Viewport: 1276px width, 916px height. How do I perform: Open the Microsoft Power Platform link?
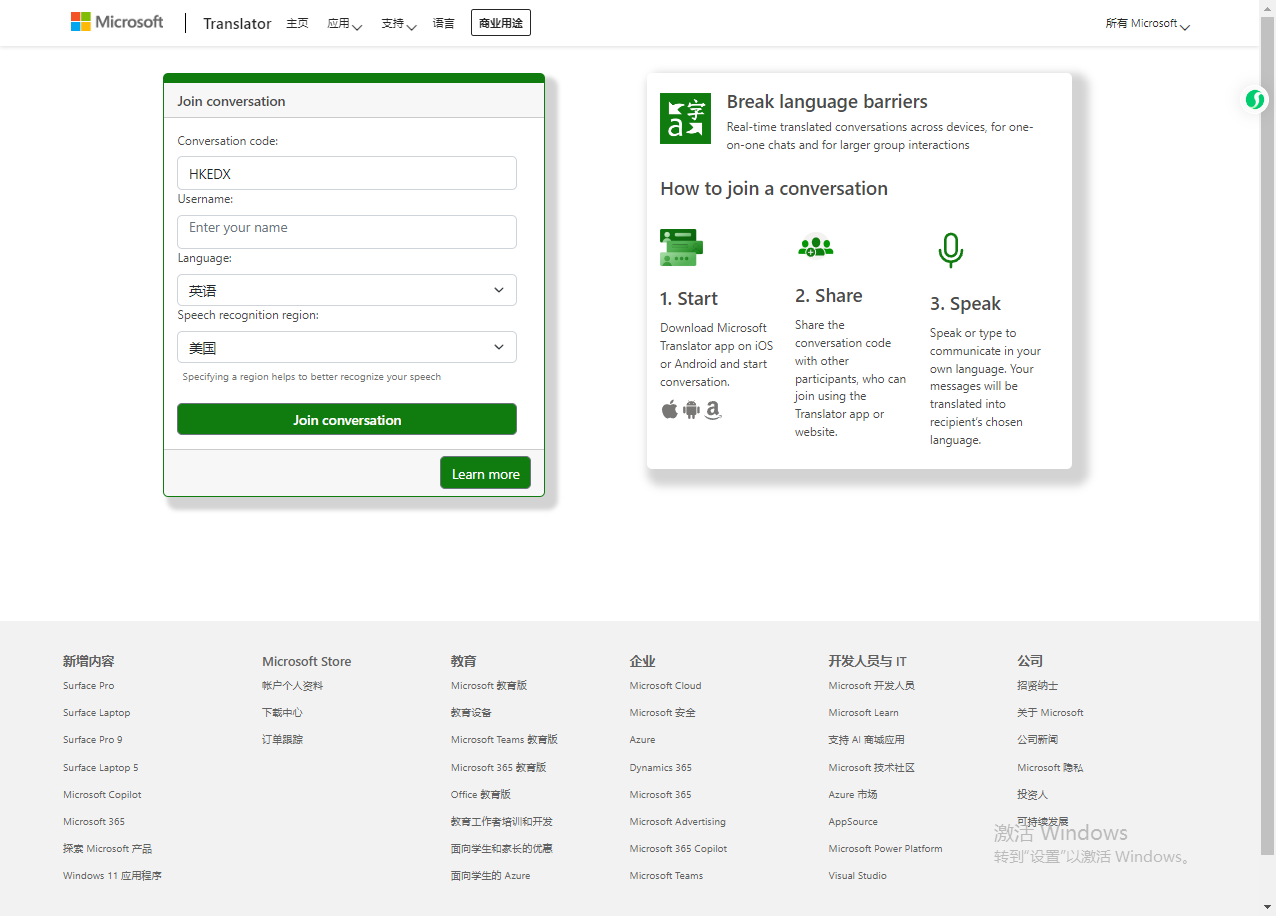[885, 849]
